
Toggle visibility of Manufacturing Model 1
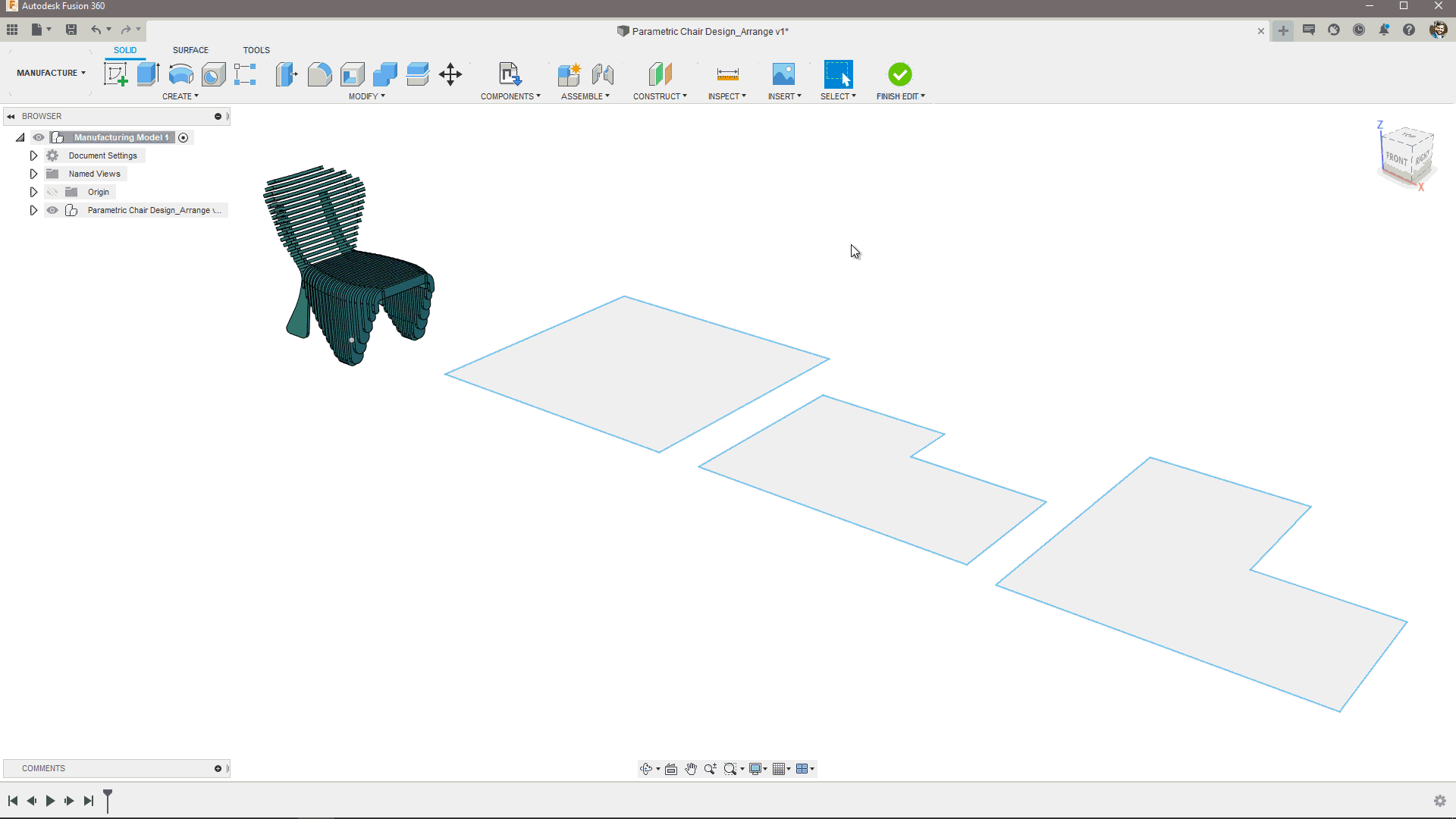[x=39, y=137]
